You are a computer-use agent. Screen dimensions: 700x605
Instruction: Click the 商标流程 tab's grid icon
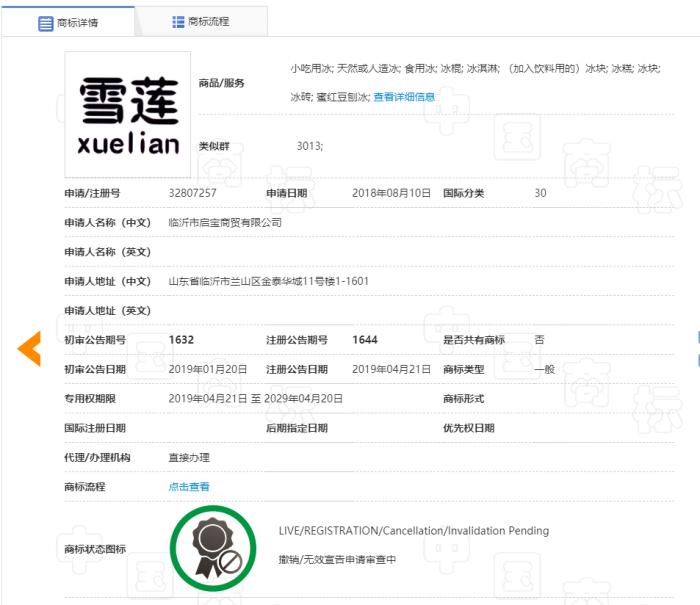pyautogui.click(x=178, y=22)
